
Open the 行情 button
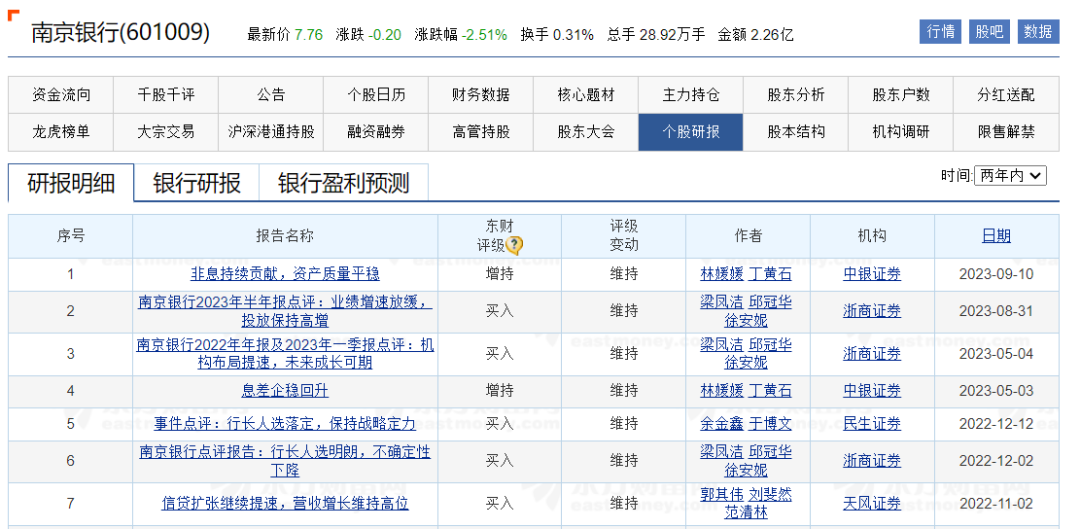click(940, 32)
